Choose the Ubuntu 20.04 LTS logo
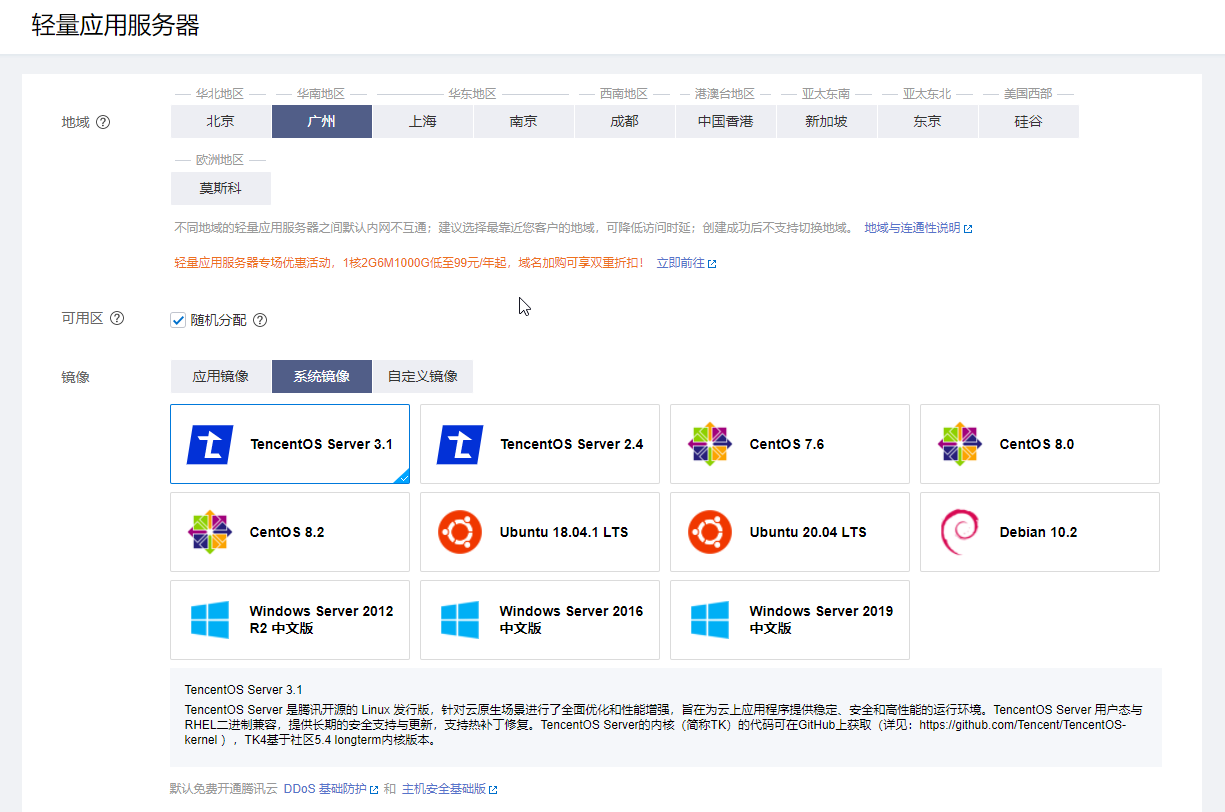 click(710, 532)
